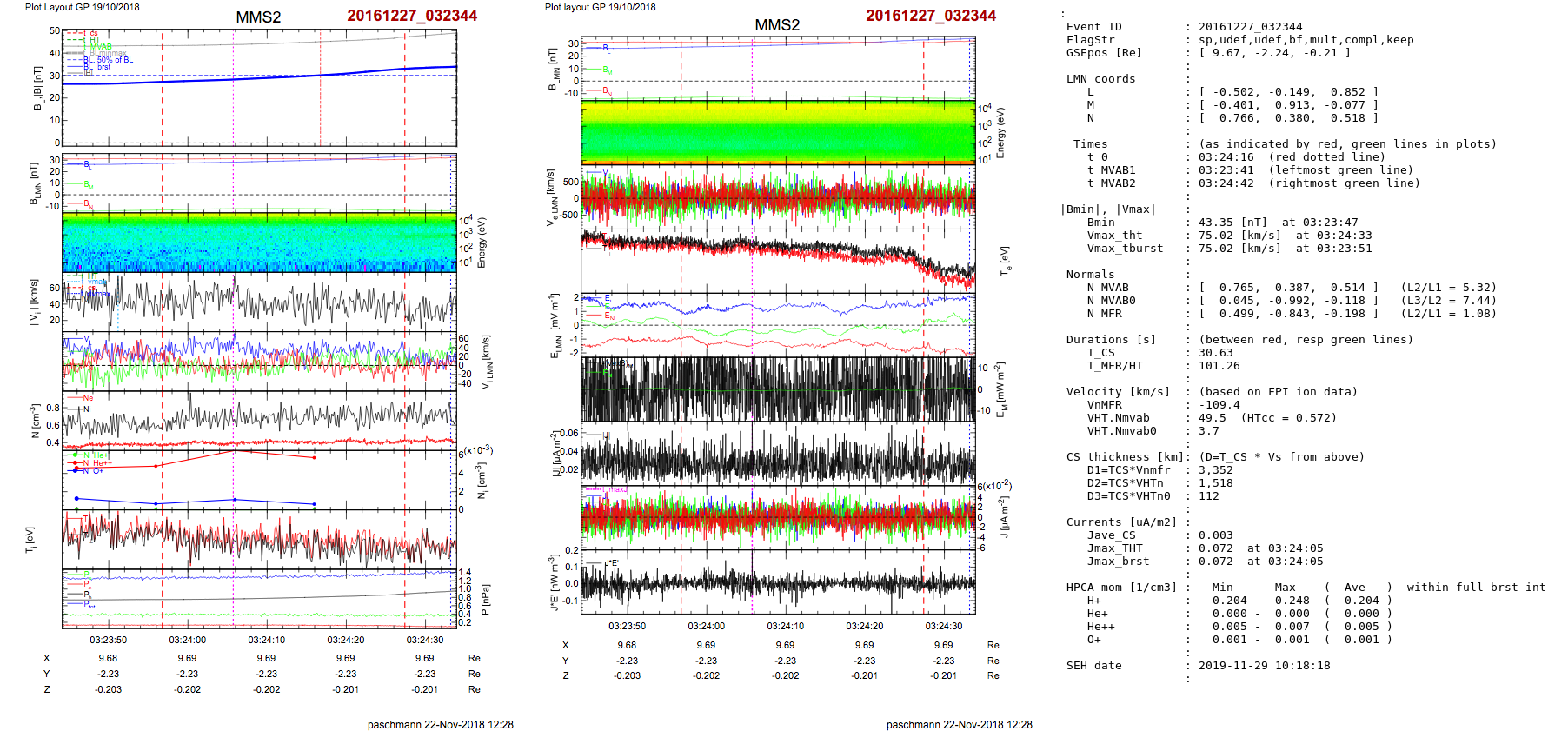Image resolution: width=1568 pixels, height=731 pixels.
Task: Click the paschmann footer text under left plot
Action: 440,724
